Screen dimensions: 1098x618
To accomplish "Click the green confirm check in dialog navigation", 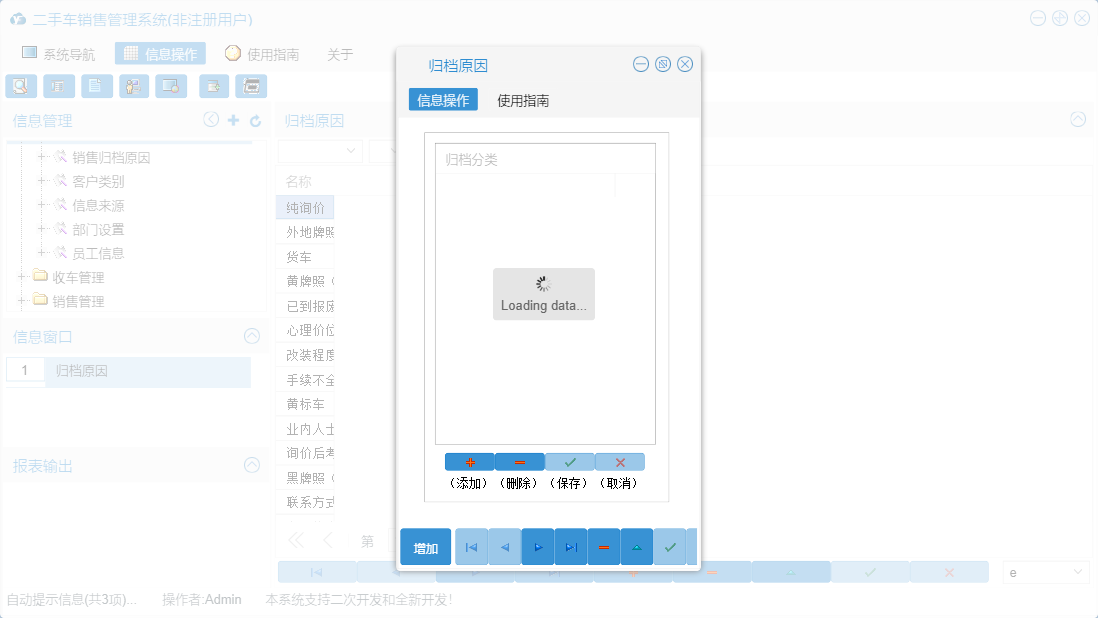I will (670, 547).
